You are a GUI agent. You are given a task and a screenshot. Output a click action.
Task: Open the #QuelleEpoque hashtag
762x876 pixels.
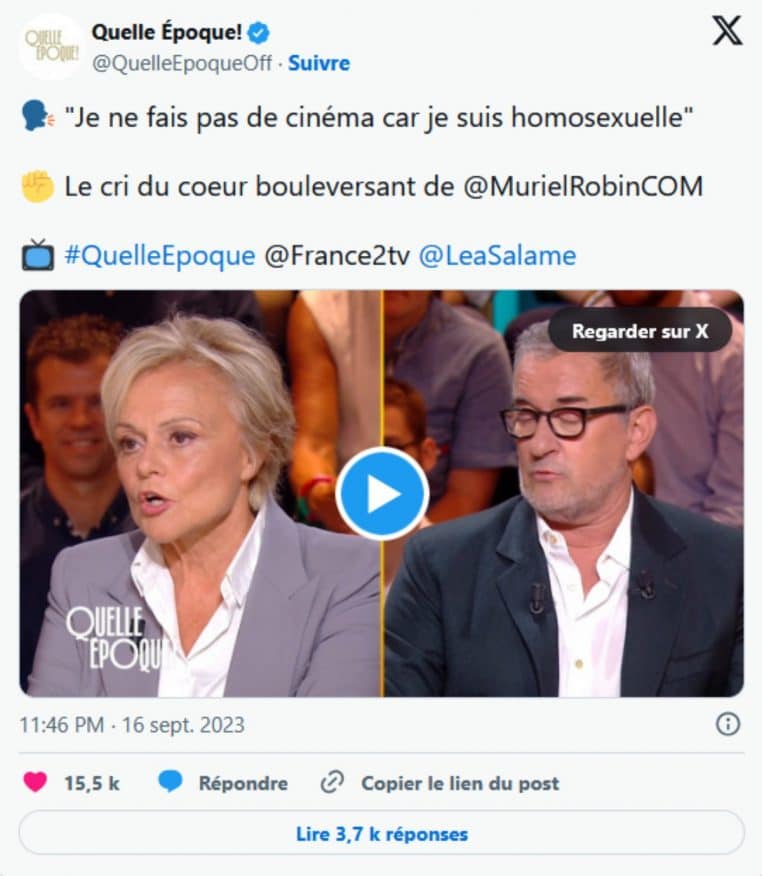pyautogui.click(x=160, y=256)
